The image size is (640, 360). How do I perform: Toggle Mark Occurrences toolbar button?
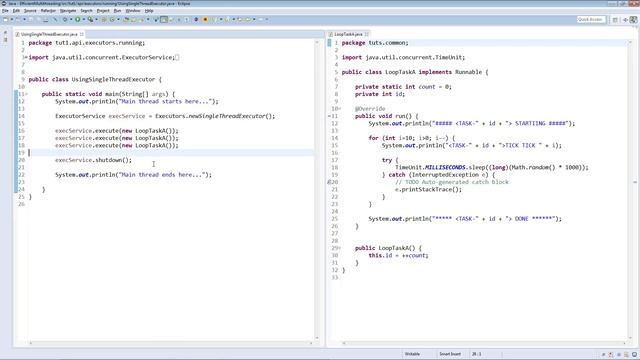[x=164, y=19]
